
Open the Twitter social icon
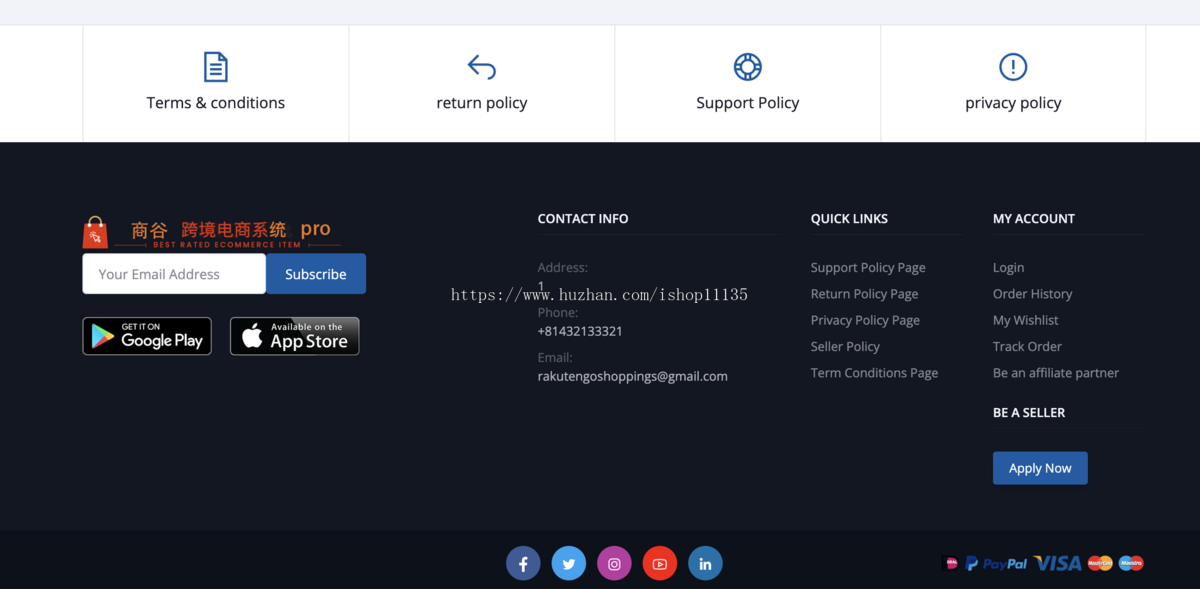pos(569,564)
